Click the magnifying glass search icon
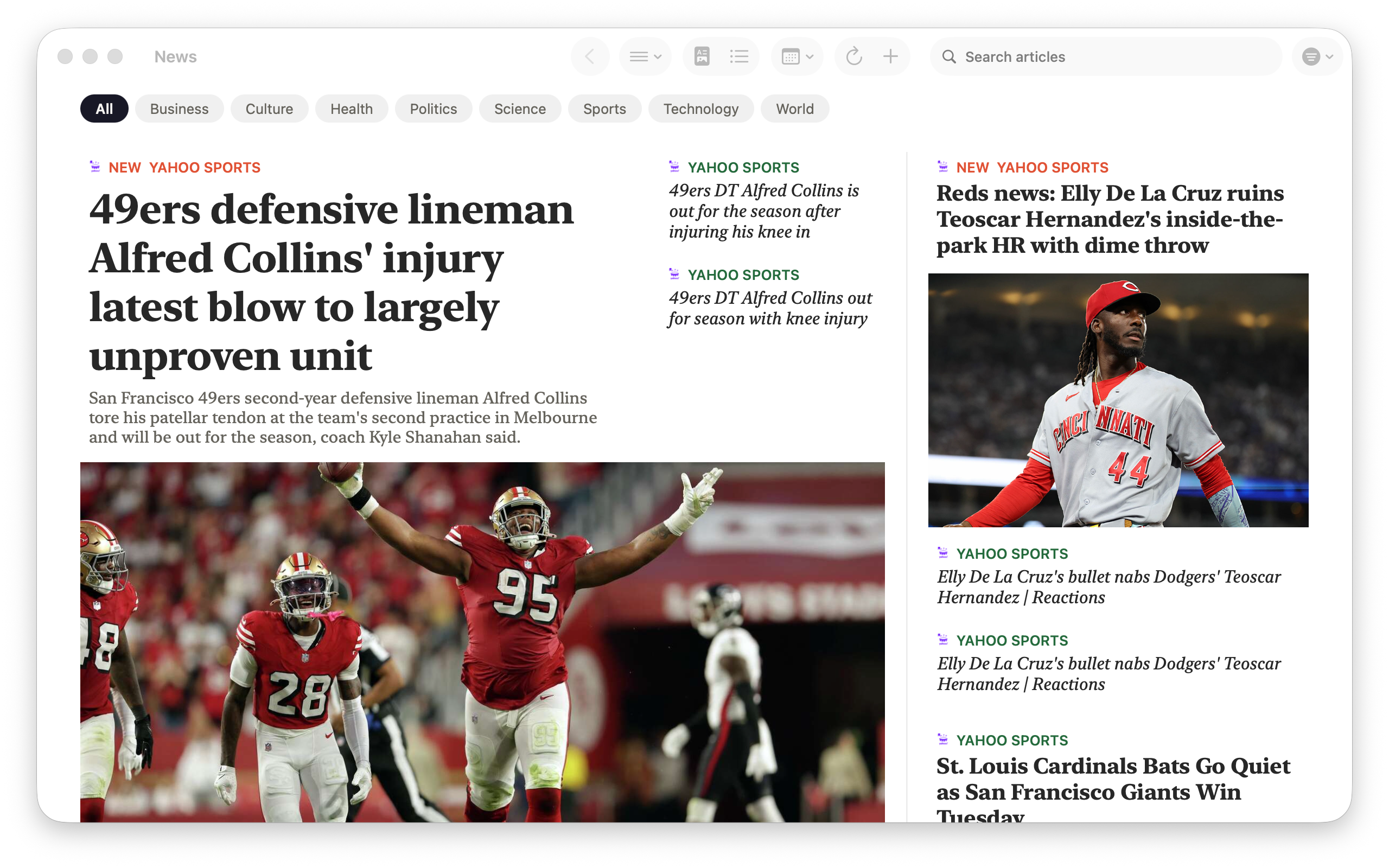Image resolution: width=1389 pixels, height=868 pixels. 949,56
